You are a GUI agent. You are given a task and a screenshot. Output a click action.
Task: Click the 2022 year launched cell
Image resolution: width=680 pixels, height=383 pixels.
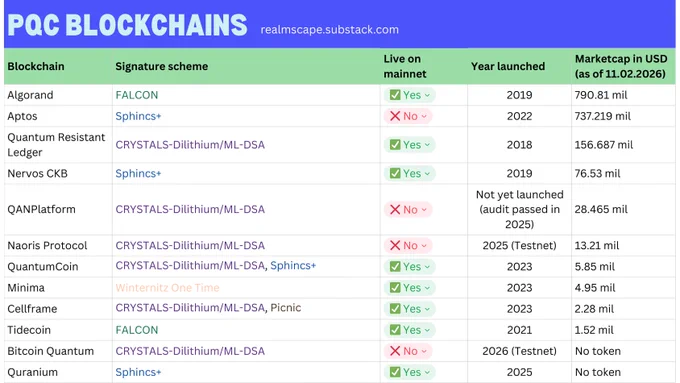520,116
